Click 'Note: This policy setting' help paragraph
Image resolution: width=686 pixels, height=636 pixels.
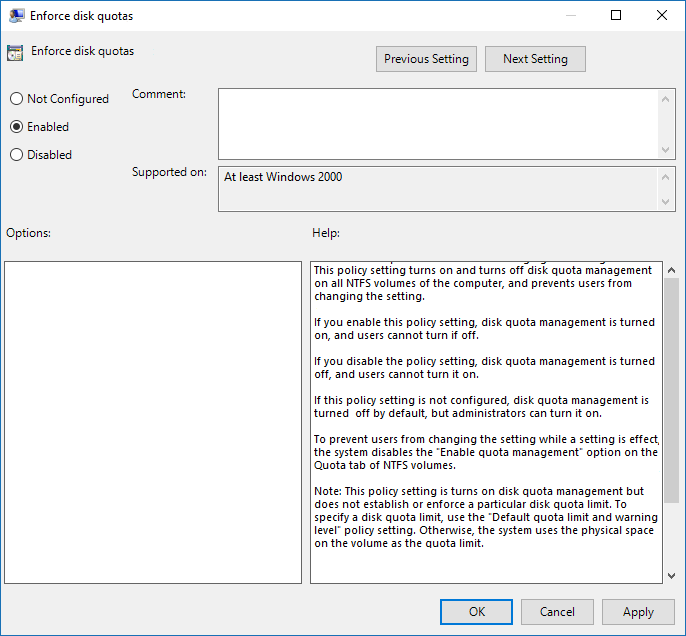(486, 517)
